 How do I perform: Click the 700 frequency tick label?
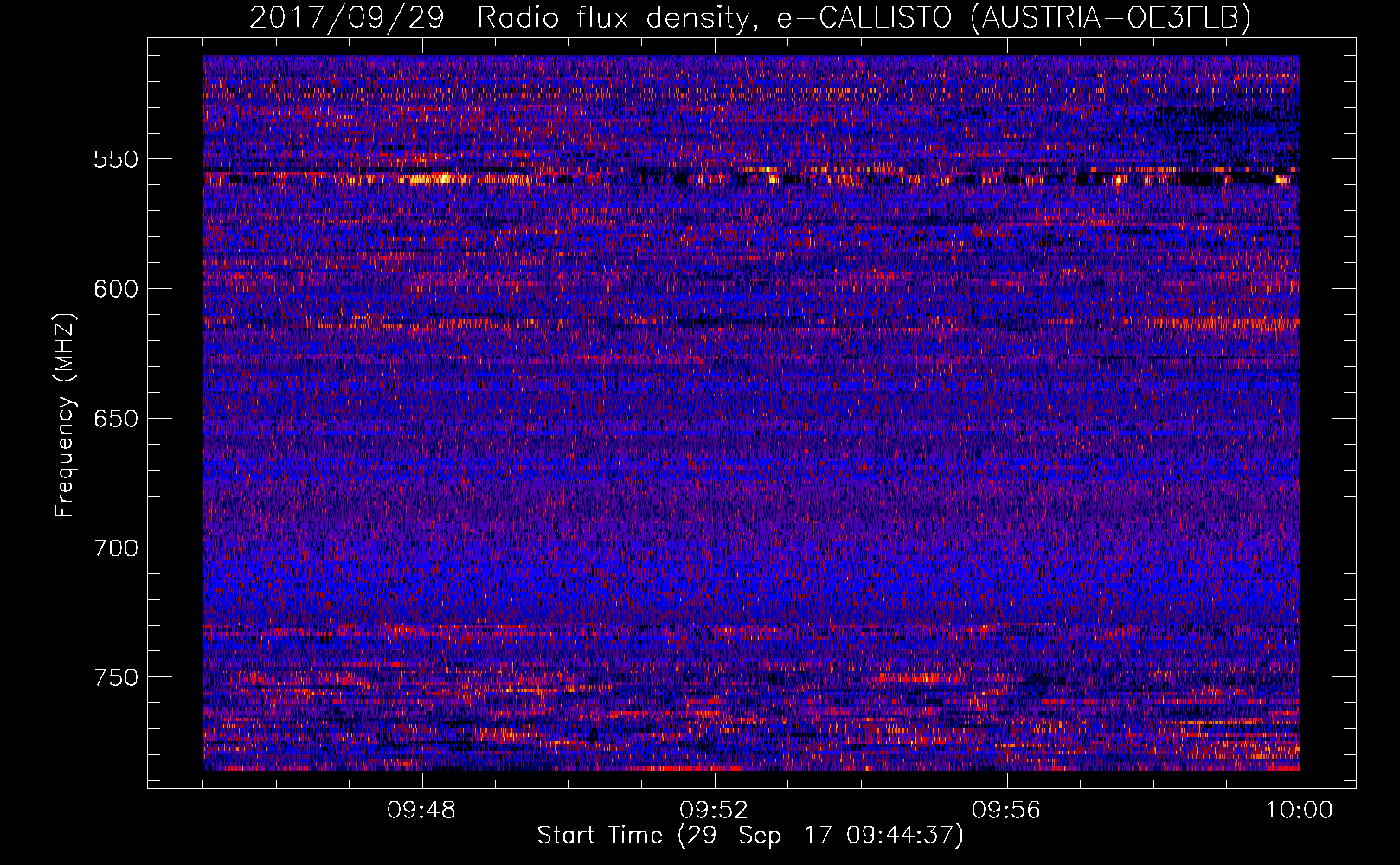click(x=116, y=548)
